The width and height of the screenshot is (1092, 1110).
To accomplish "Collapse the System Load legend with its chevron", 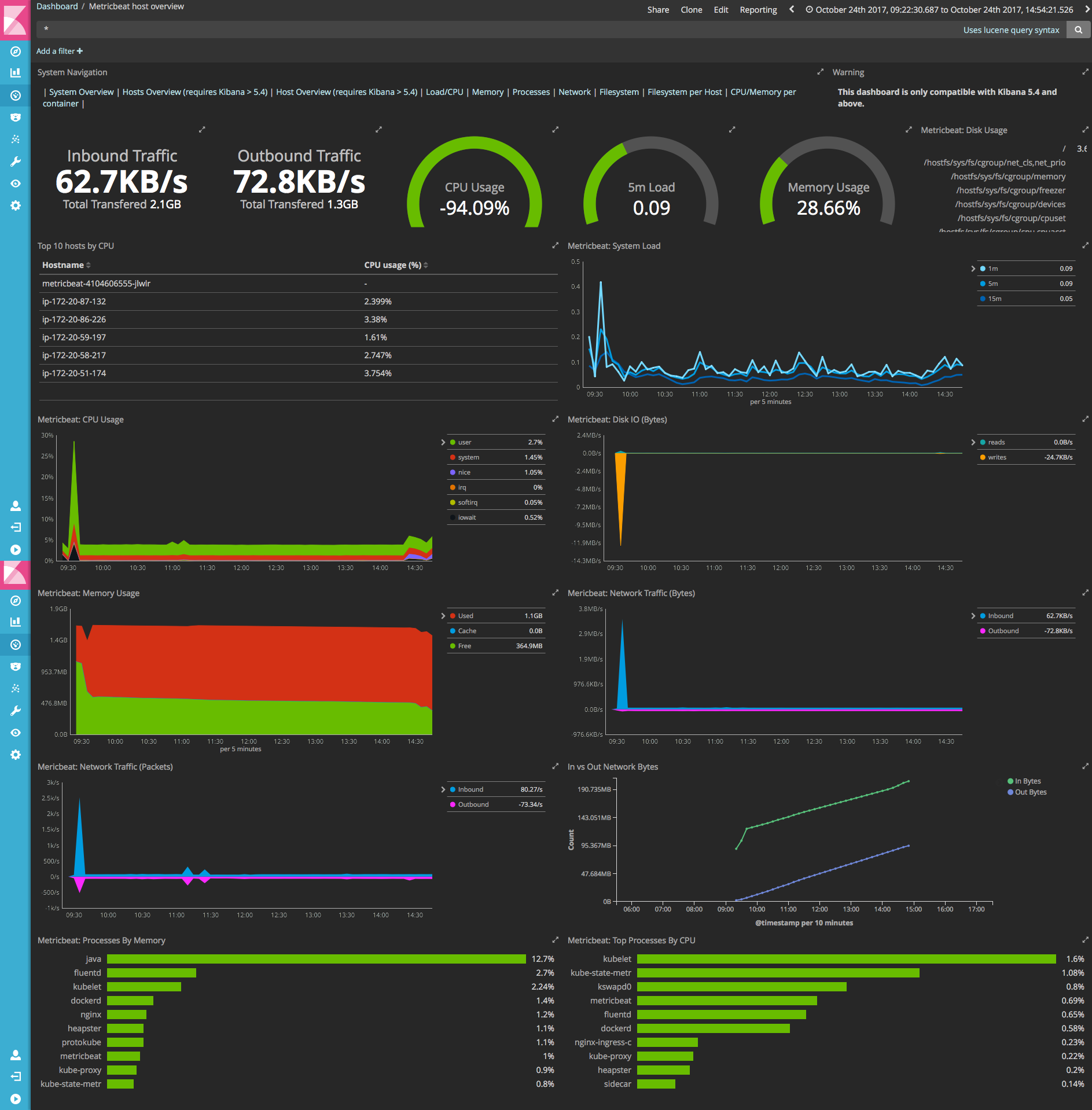I will coord(973,269).
